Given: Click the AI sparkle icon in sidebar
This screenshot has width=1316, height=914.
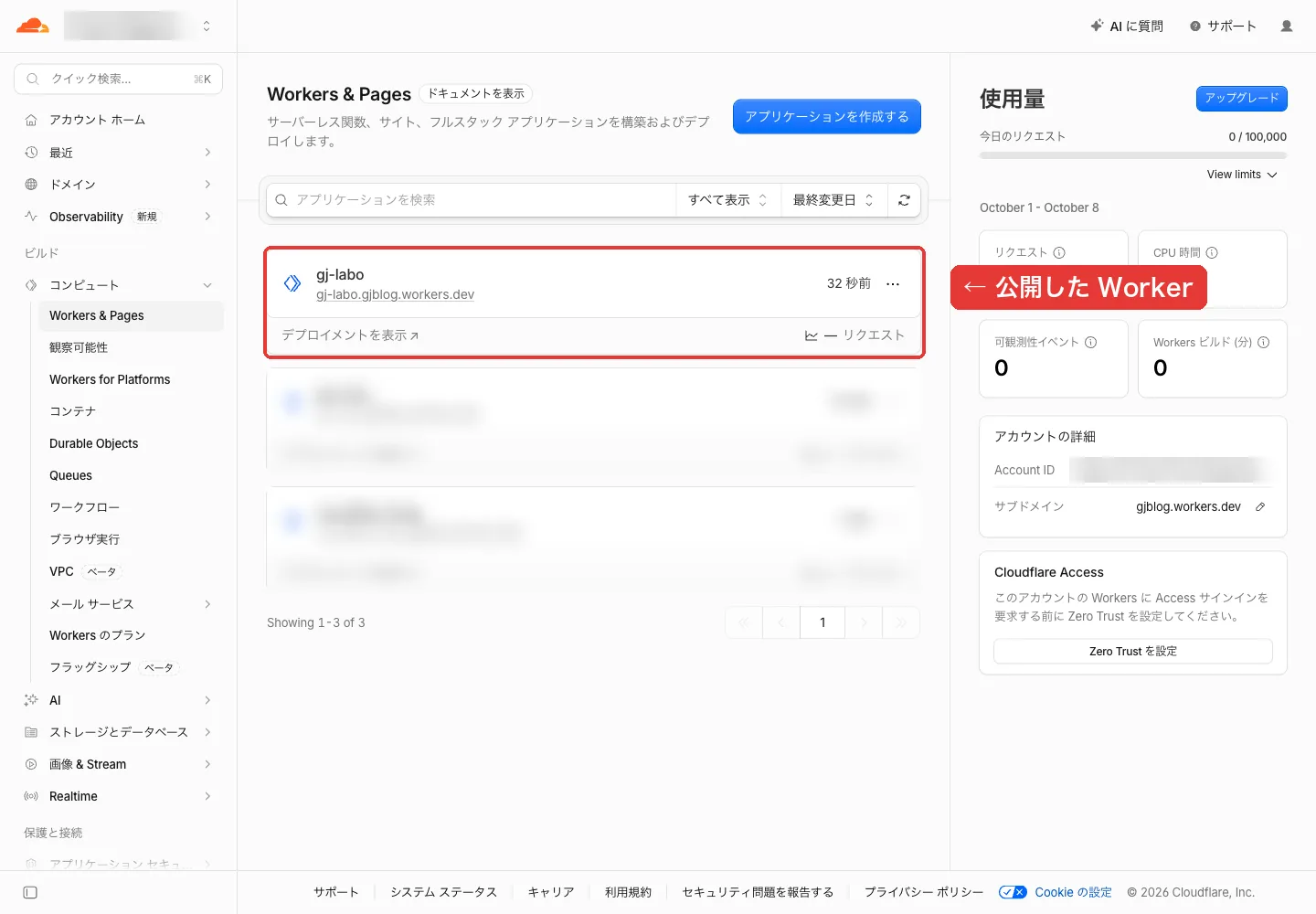Looking at the screenshot, I should 31,700.
